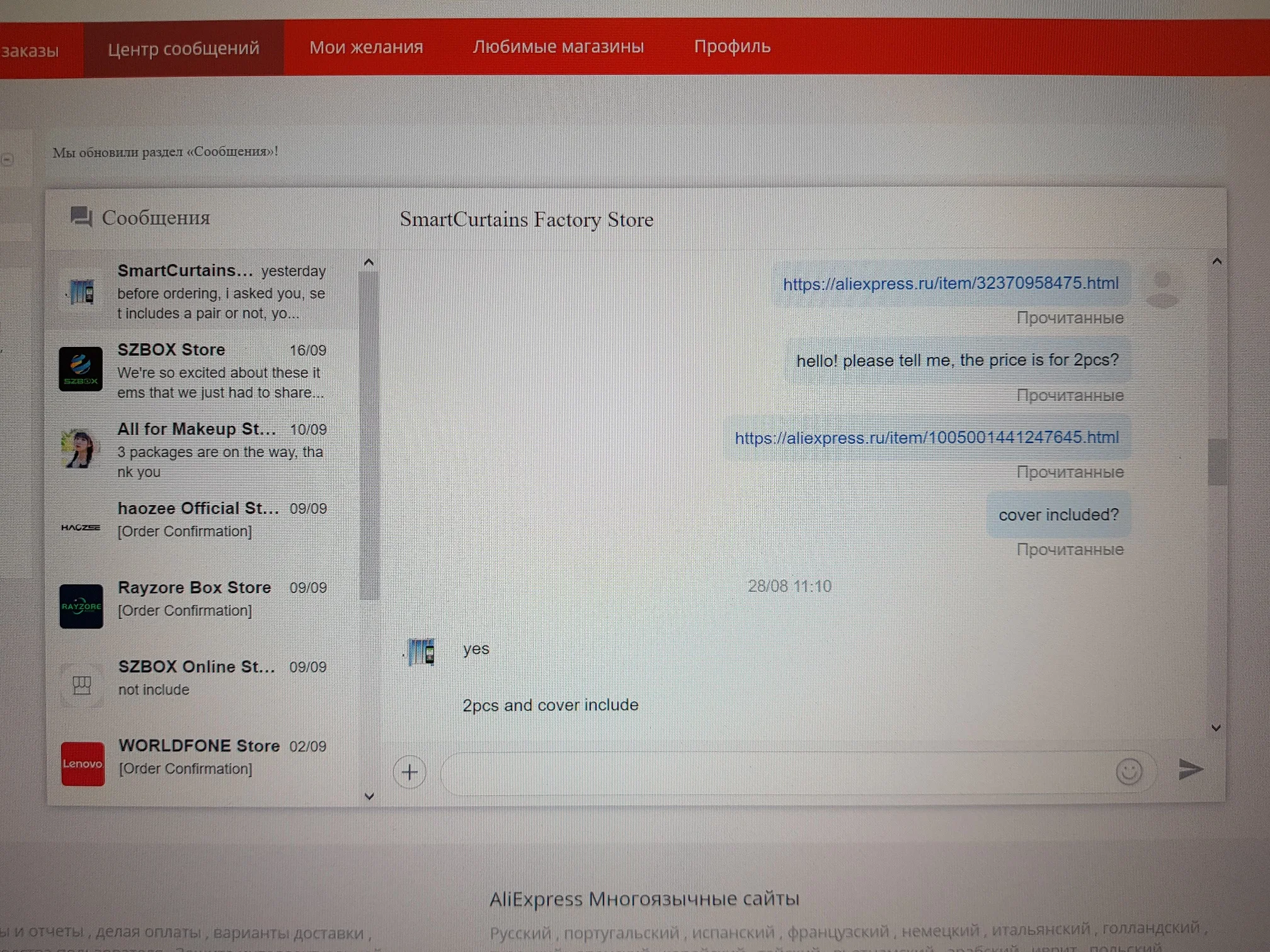Screen dimensions: 1270x952
Task: Open the emoji picker smiley icon
Action: [1128, 771]
